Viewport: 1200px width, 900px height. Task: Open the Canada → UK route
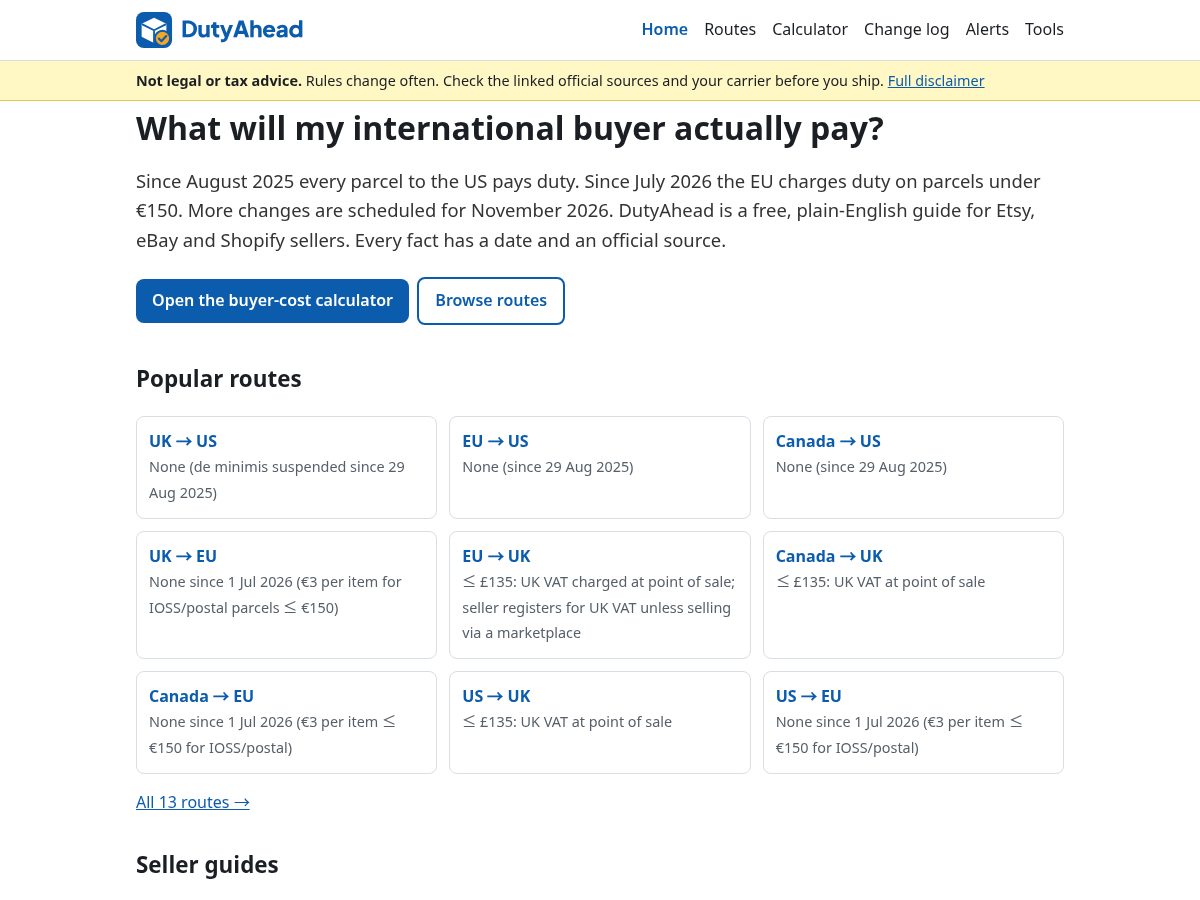pyautogui.click(x=829, y=556)
